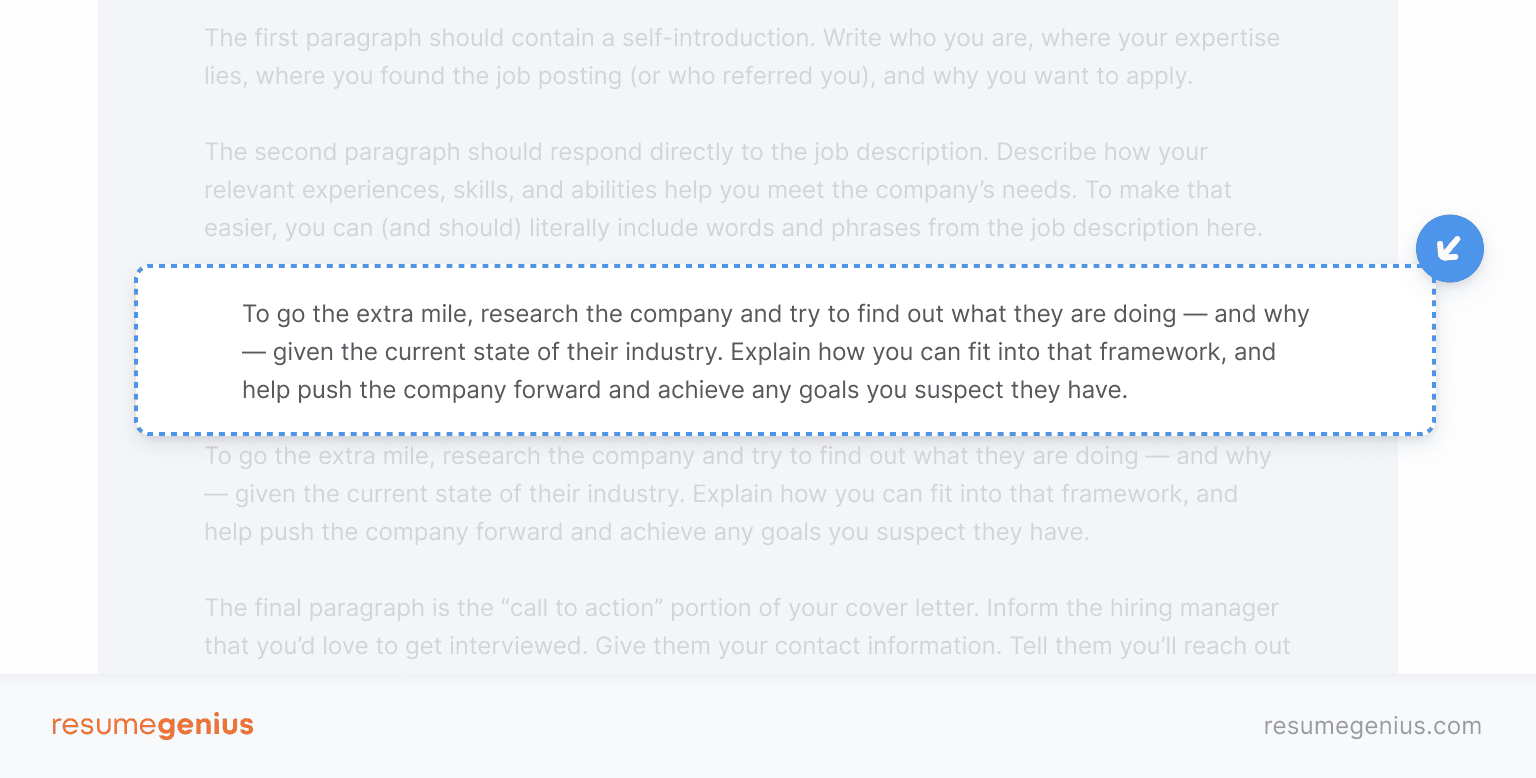Screen dimensions: 1536x778
Task: Select the highlighted dotted-border paragraph box
Action: point(785,350)
